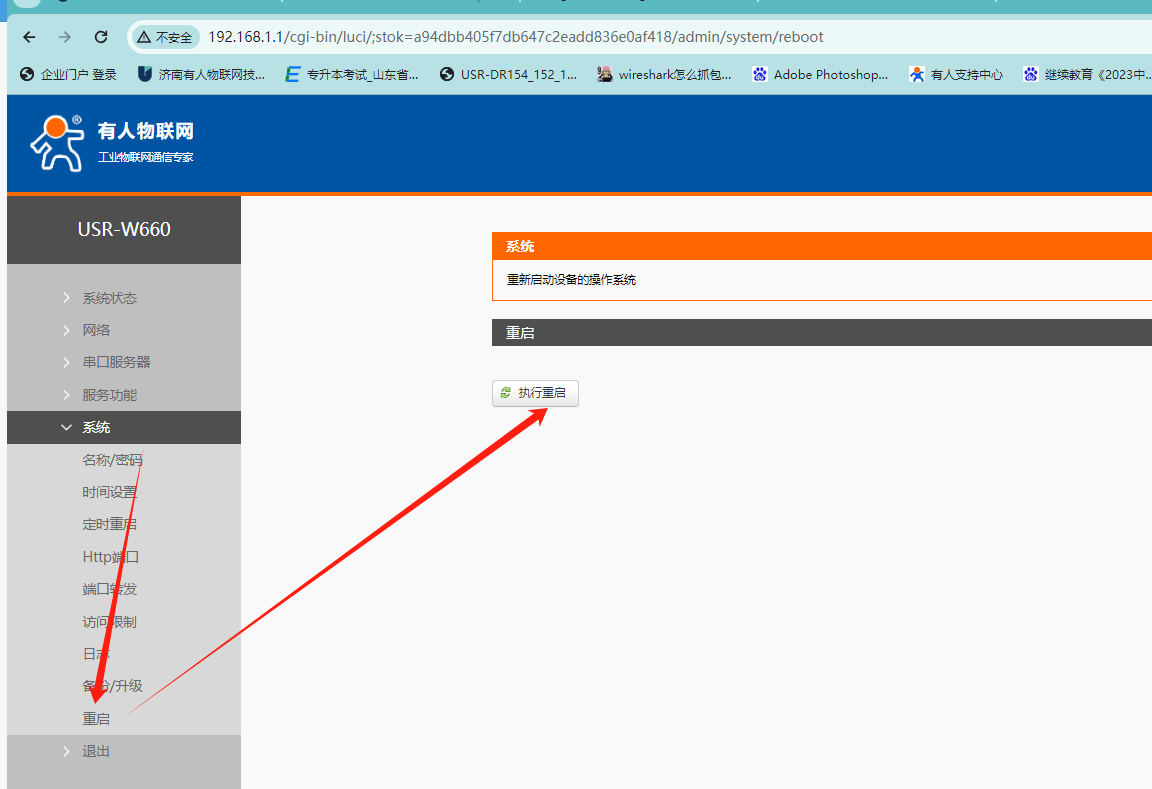The width and height of the screenshot is (1152, 789).
Task: Click the 工业物联网通信专家 link
Action: (146, 157)
